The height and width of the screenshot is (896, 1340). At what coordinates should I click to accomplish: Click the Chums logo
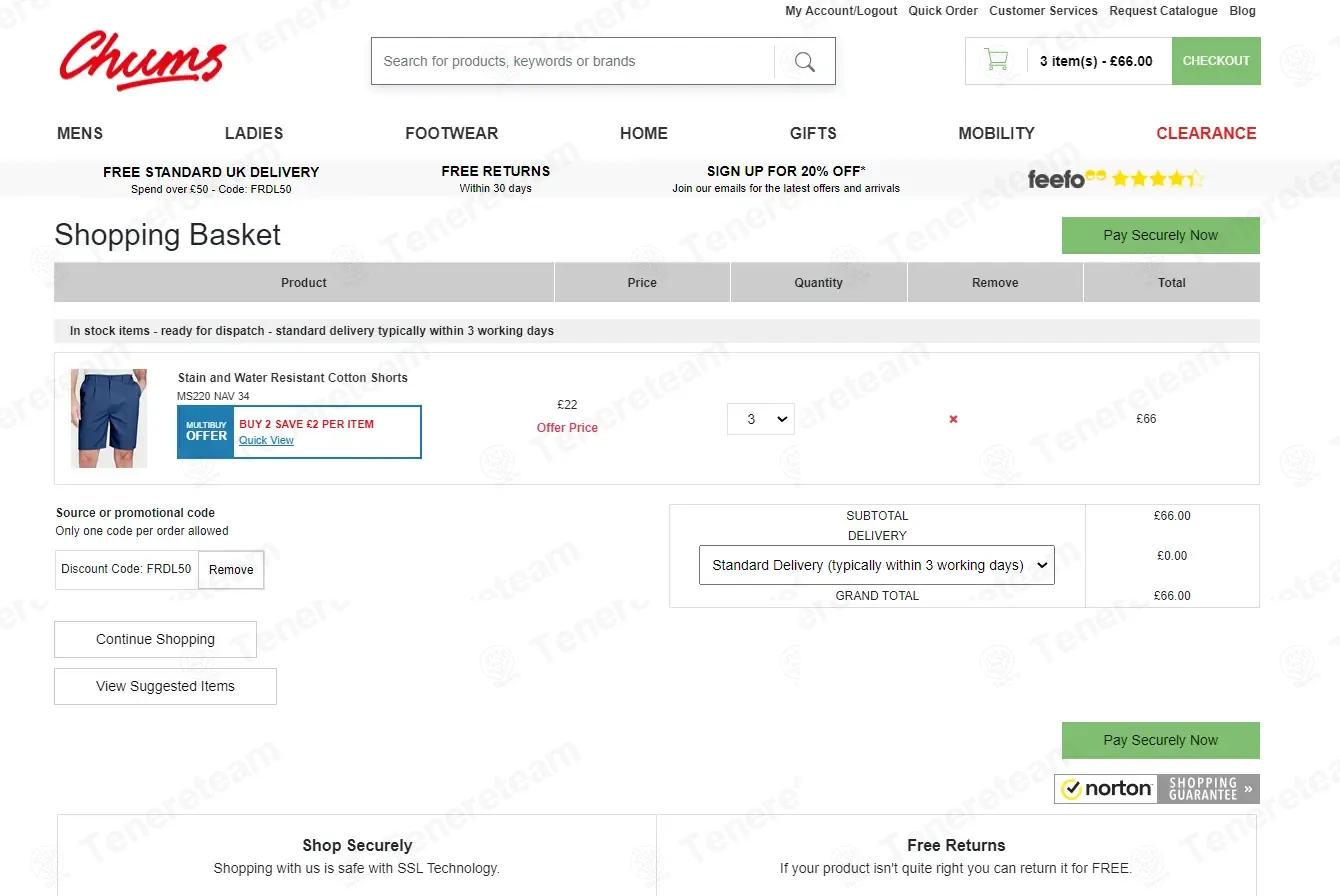(143, 60)
